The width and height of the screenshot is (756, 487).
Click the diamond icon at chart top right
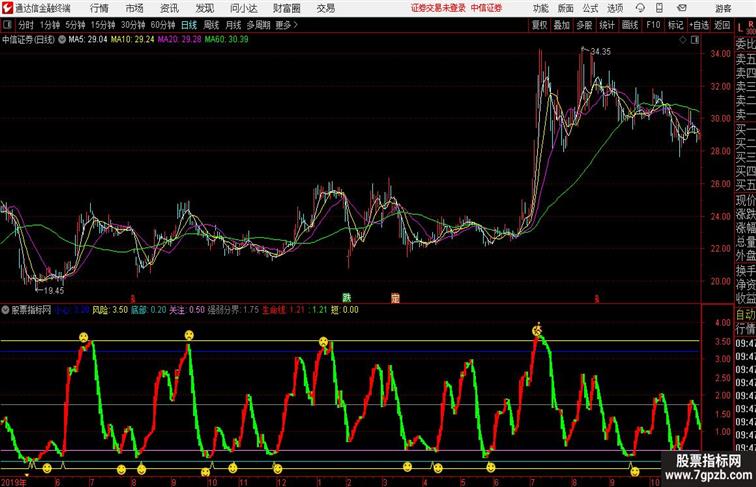[683, 40]
